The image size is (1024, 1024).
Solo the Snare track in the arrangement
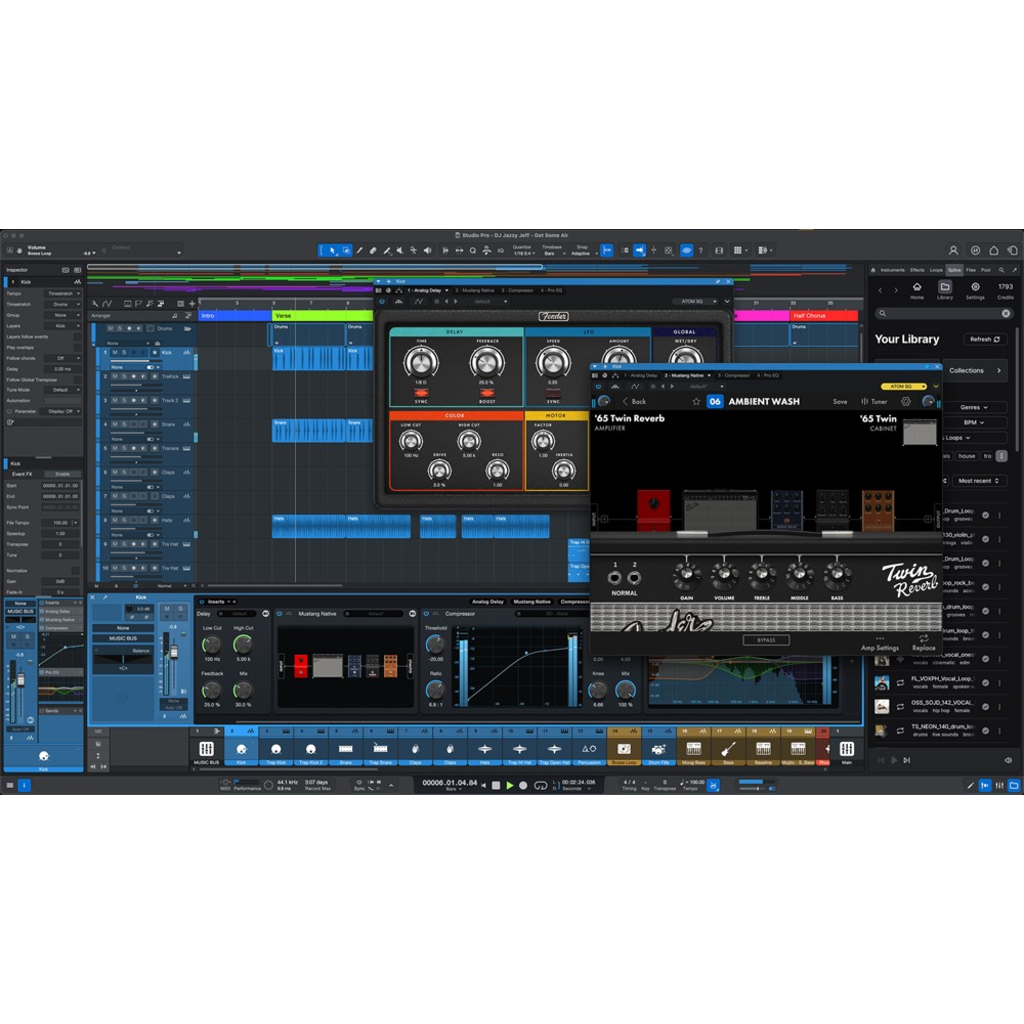click(124, 424)
